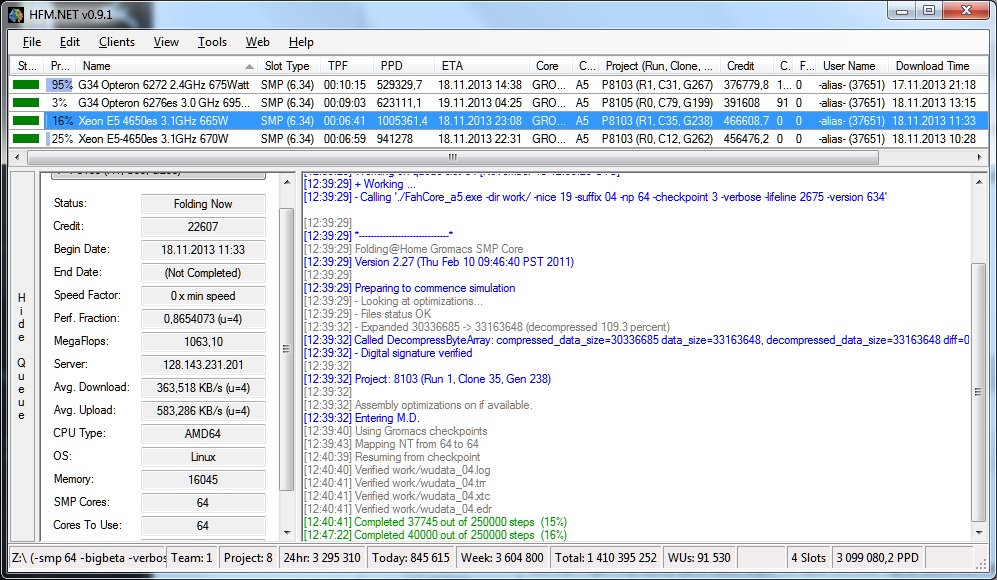The width and height of the screenshot is (997, 580).
Task: Click log panel scrollbar down arrow
Action: (979, 532)
